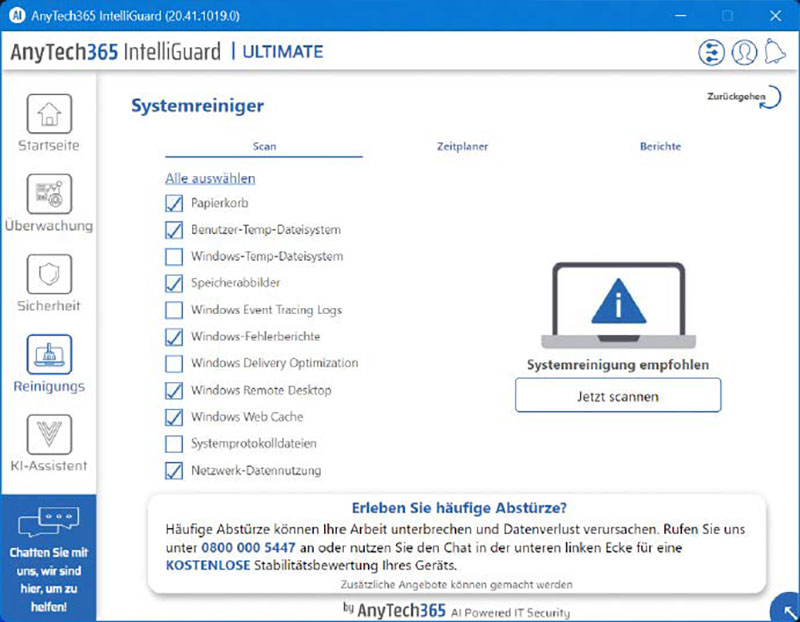The image size is (800, 622).
Task: Select the Reinigungs cleaning icon
Action: pos(49,354)
